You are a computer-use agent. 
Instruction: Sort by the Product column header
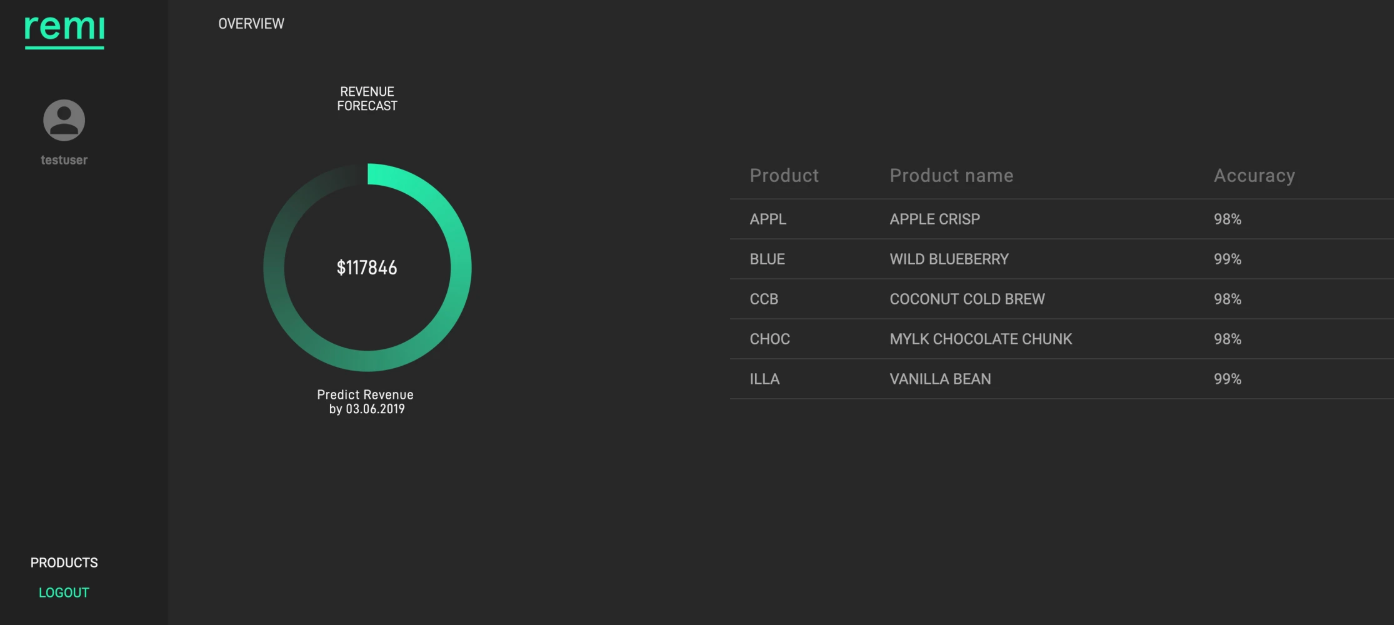pos(784,176)
